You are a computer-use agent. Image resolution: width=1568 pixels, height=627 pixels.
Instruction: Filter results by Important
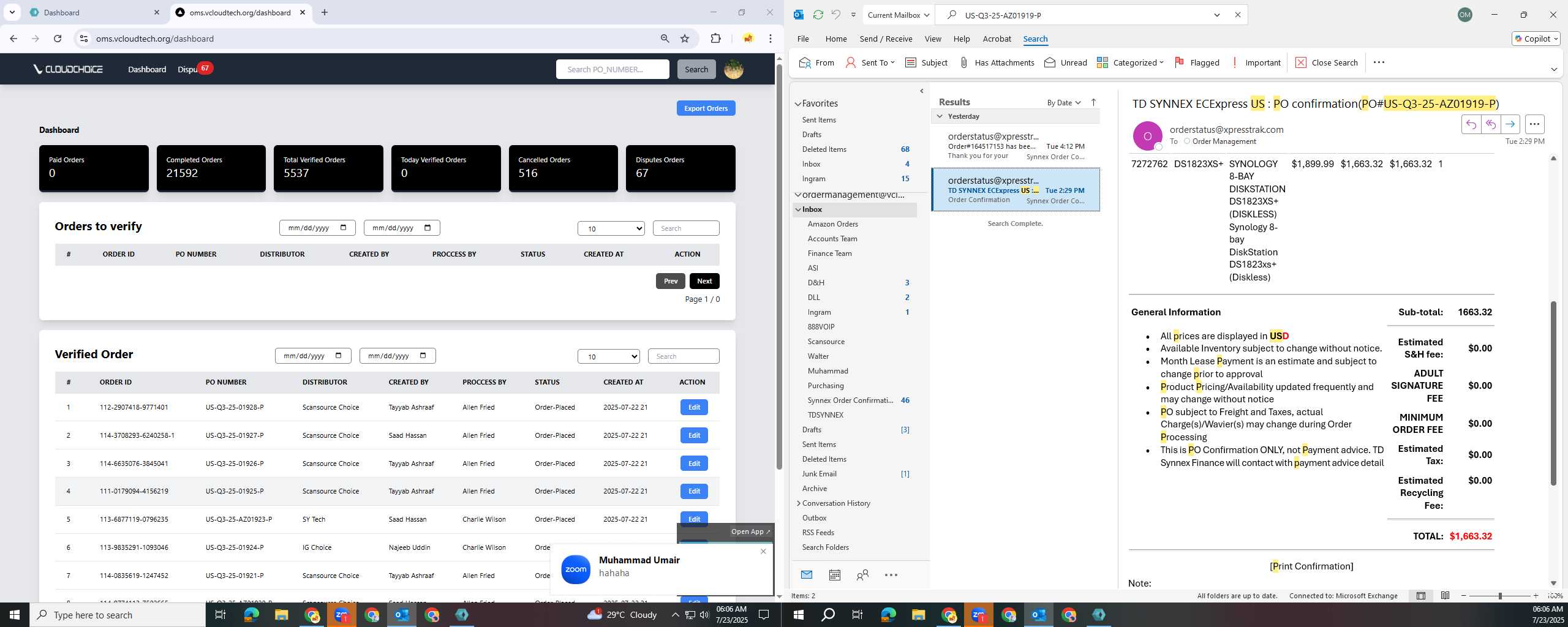coord(1255,62)
